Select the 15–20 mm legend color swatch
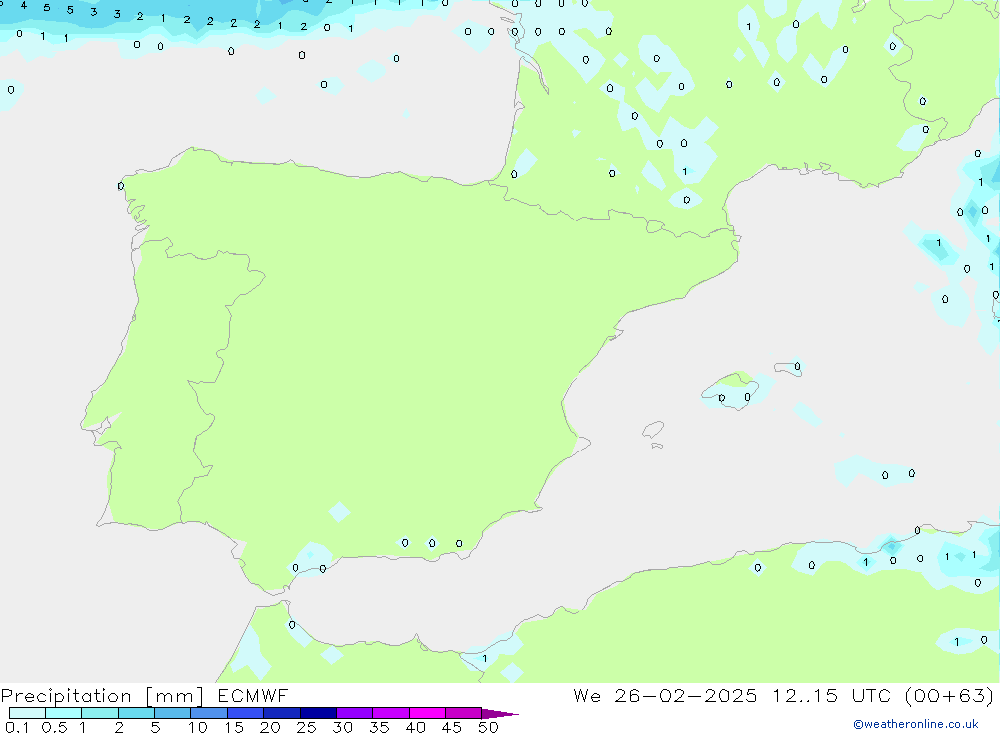 tap(246, 713)
